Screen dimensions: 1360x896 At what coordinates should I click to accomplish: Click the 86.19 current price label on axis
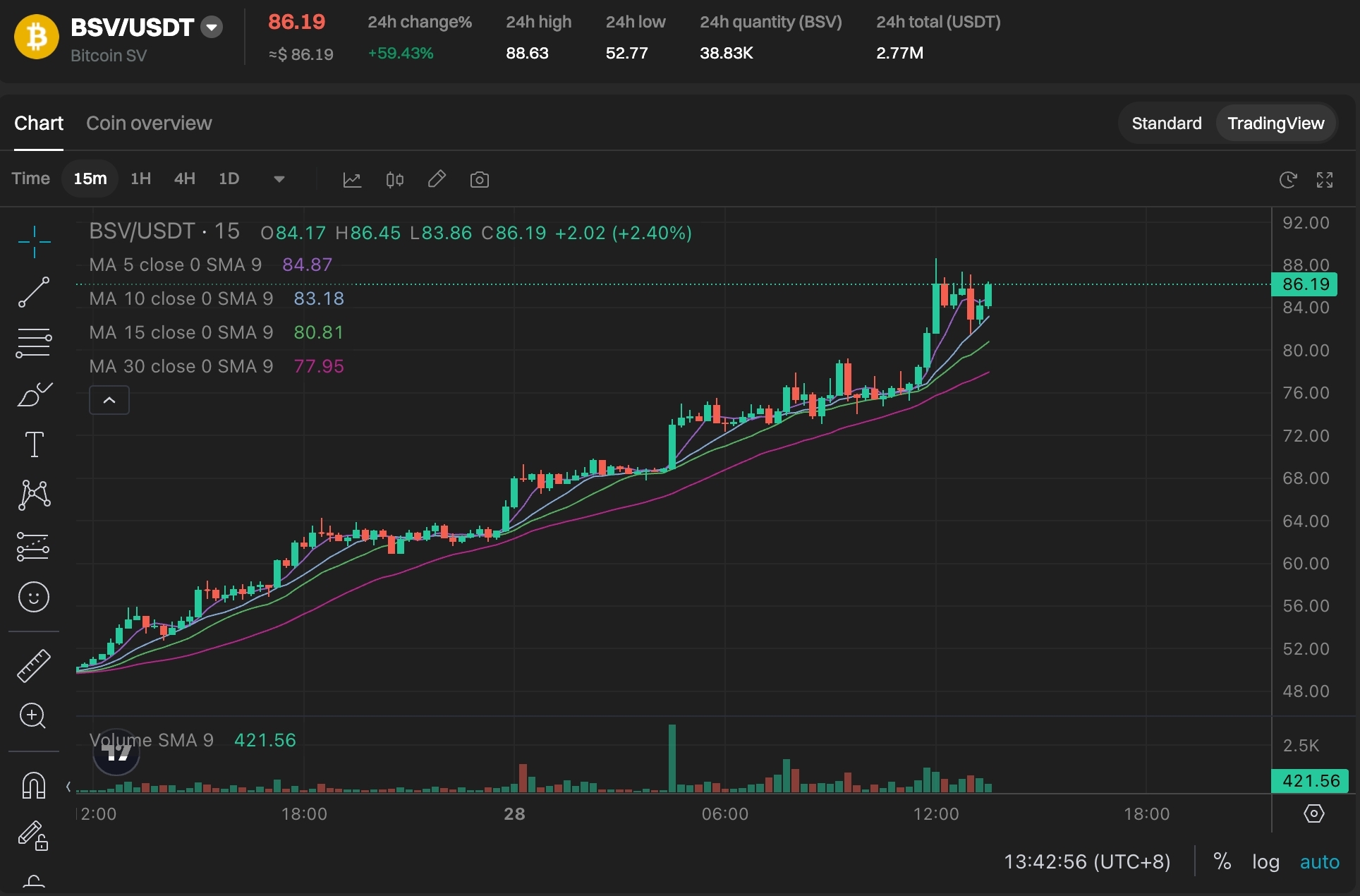pos(1305,284)
